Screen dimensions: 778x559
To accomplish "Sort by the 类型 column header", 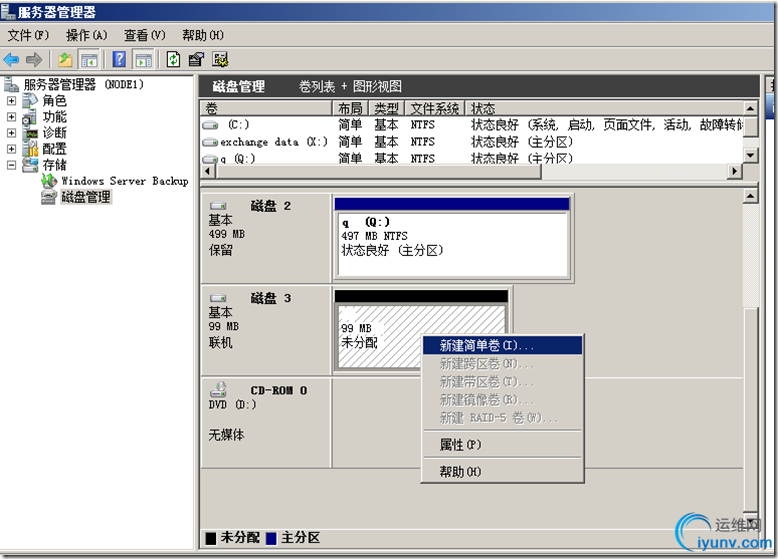I will point(387,108).
